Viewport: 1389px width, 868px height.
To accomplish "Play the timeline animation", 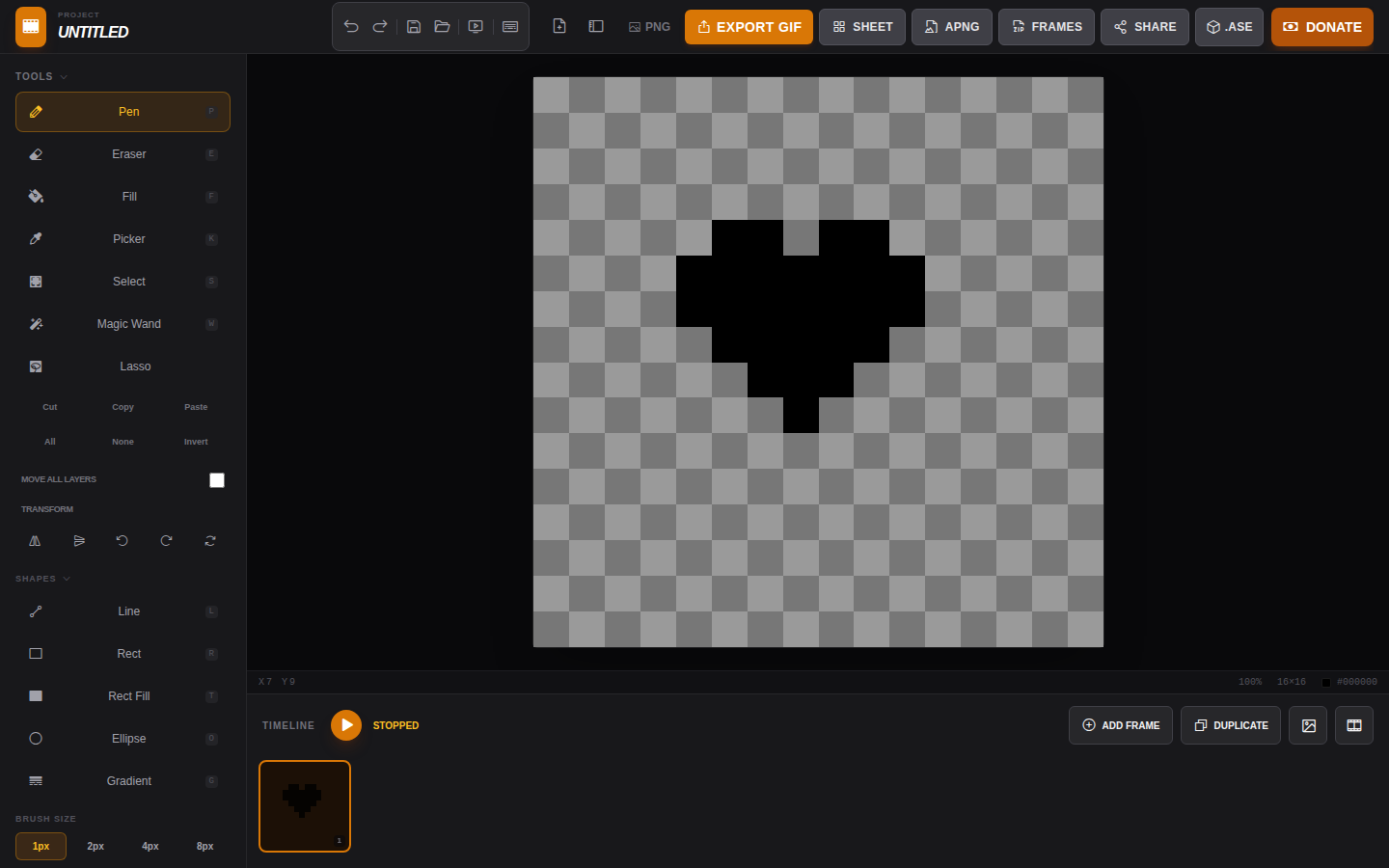I will pos(346,725).
